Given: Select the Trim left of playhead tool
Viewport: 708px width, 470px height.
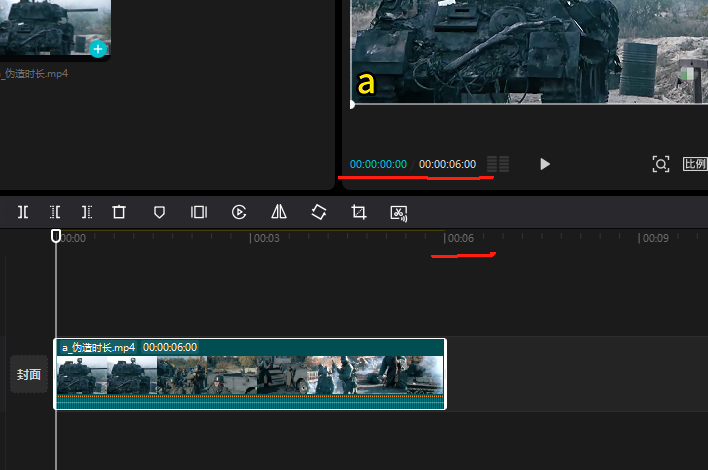Looking at the screenshot, I should click(x=55, y=212).
